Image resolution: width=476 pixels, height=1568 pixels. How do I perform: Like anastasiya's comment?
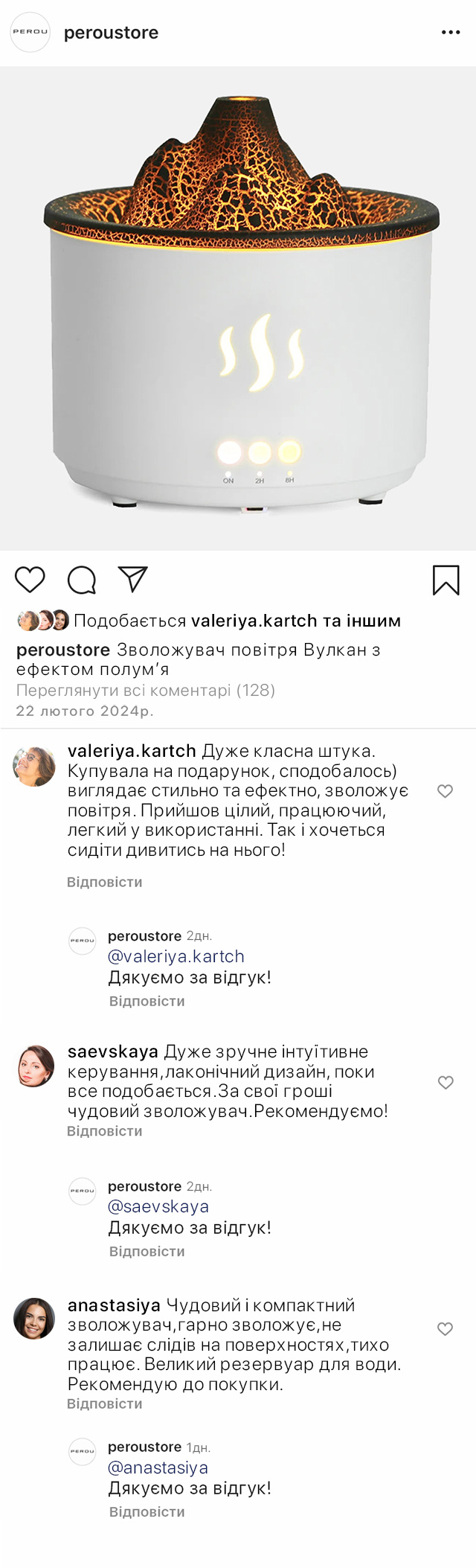click(445, 1329)
